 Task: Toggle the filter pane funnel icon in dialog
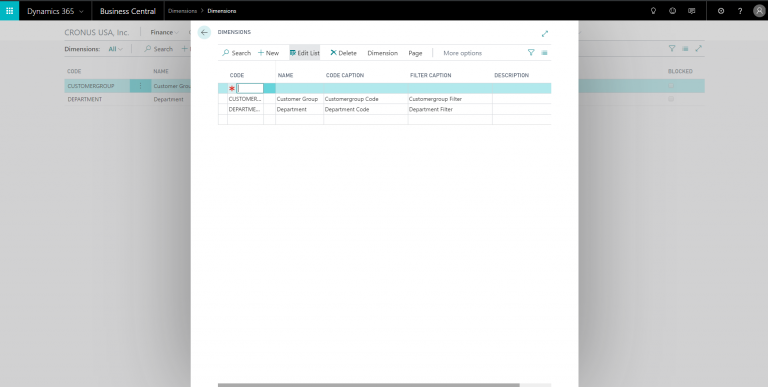click(531, 52)
